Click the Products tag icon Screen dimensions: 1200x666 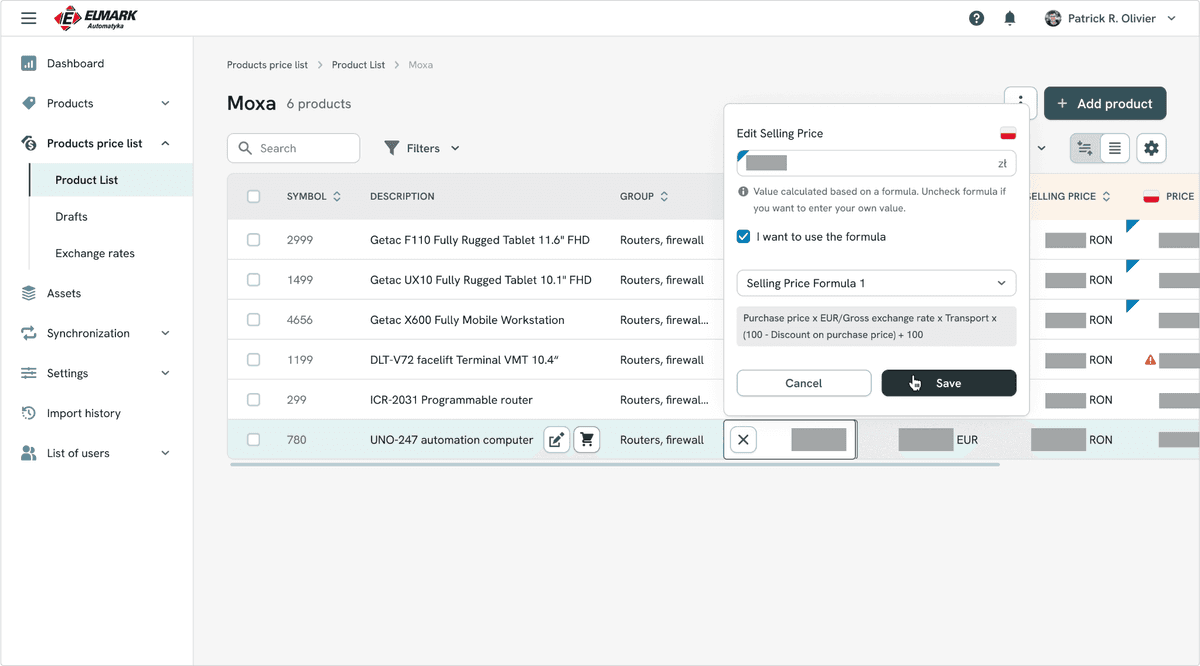click(x=29, y=103)
